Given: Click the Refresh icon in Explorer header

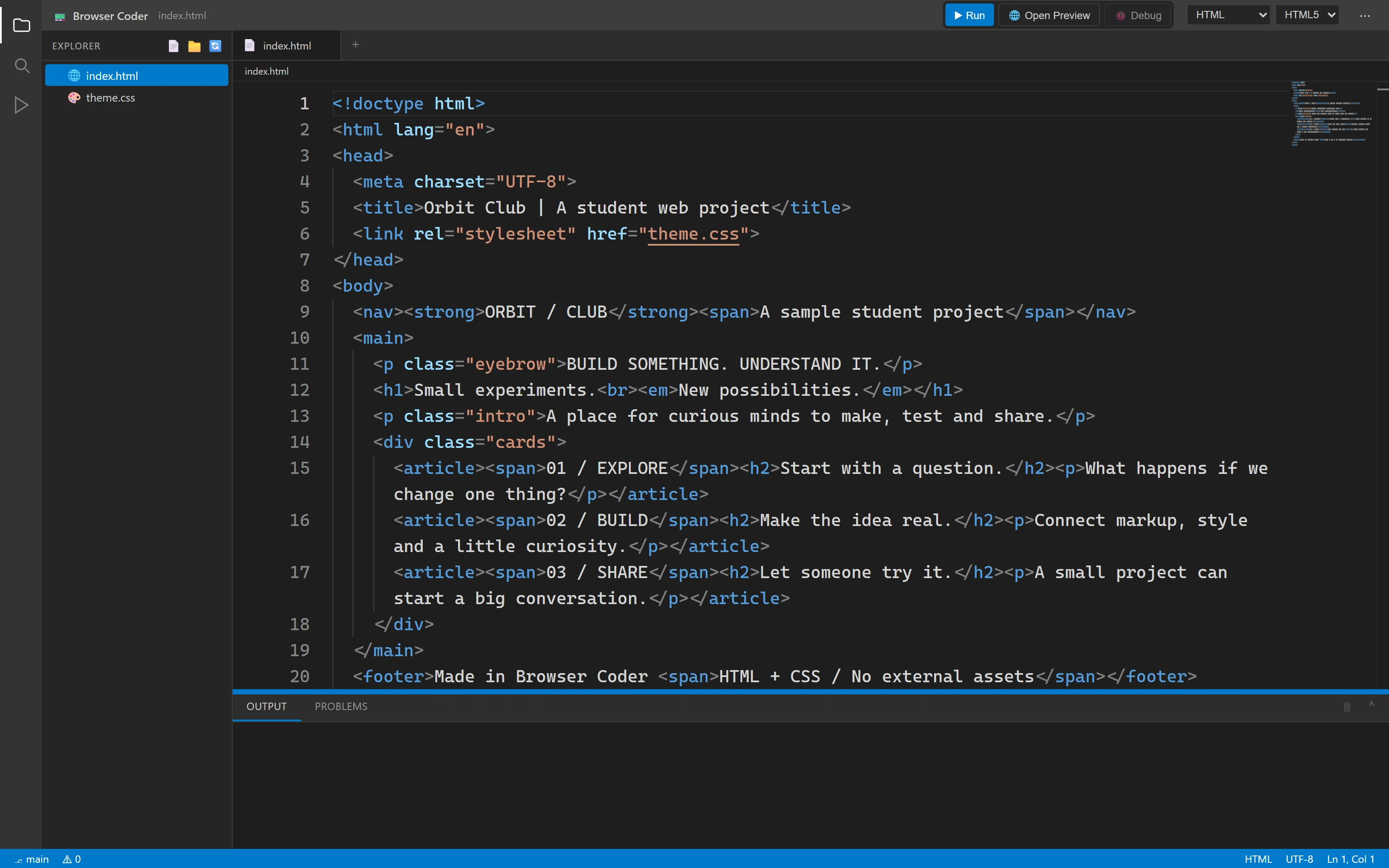Looking at the screenshot, I should pyautogui.click(x=215, y=46).
